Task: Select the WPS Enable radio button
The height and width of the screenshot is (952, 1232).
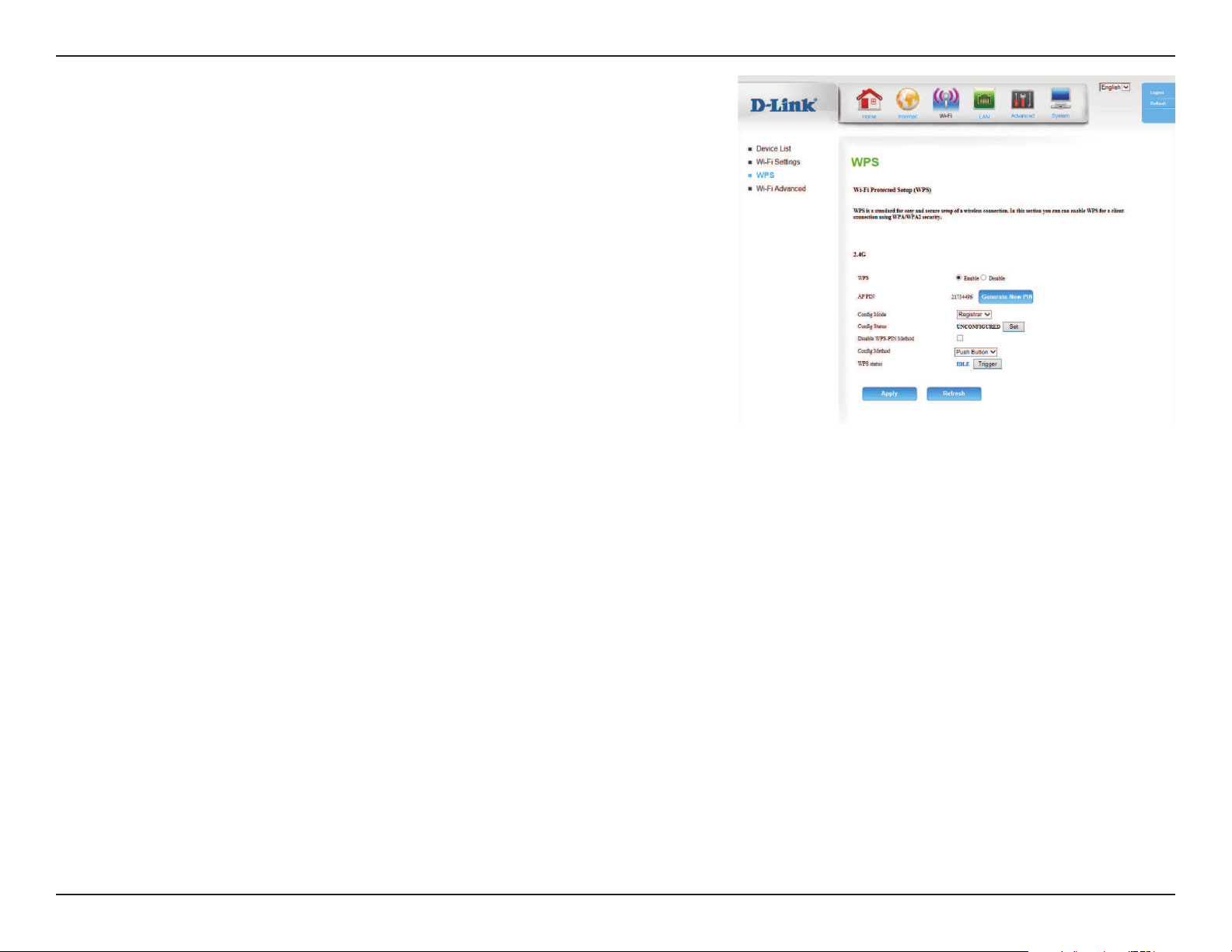Action: click(958, 277)
